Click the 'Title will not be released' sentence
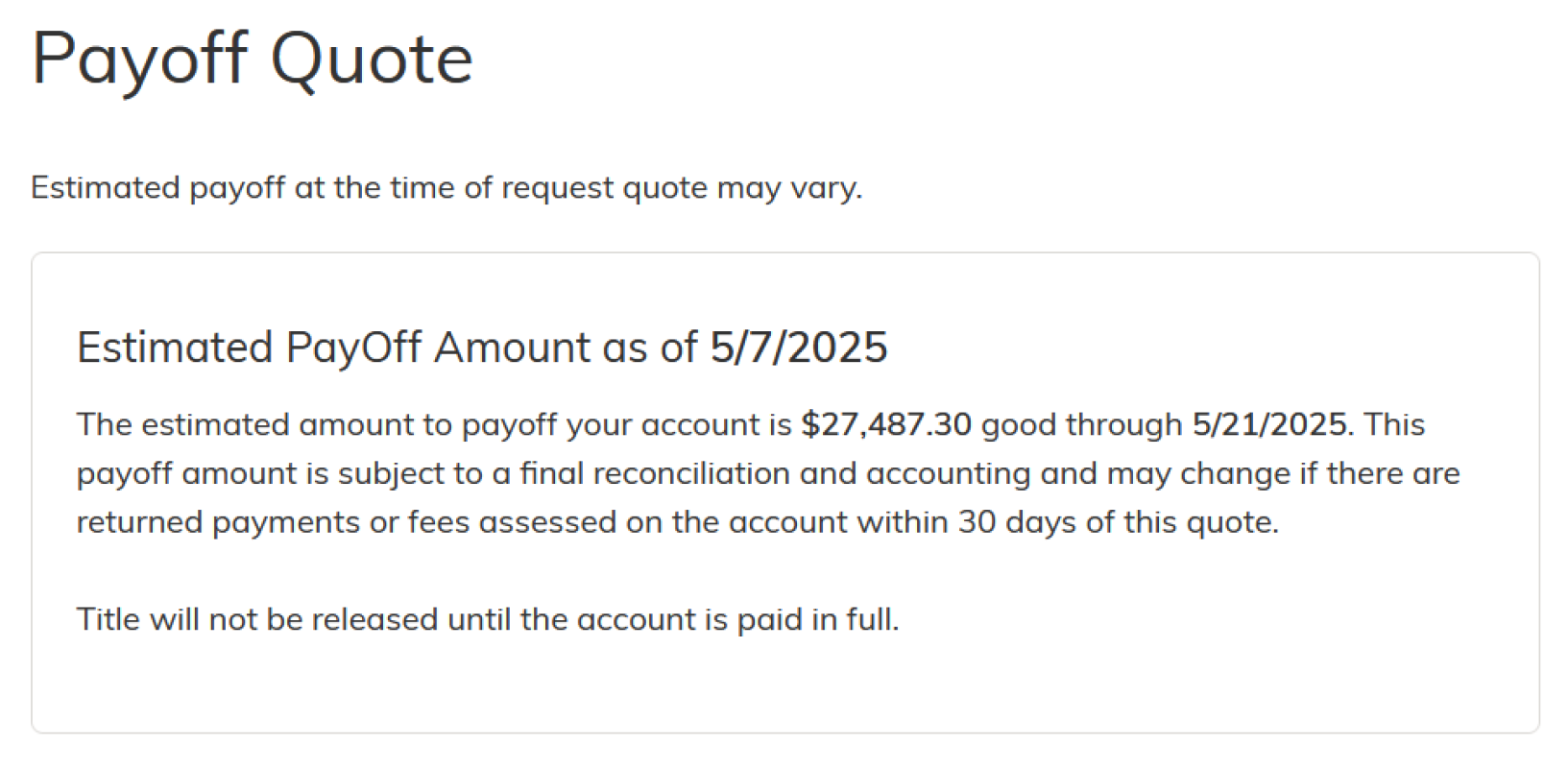1568x768 pixels. (488, 619)
